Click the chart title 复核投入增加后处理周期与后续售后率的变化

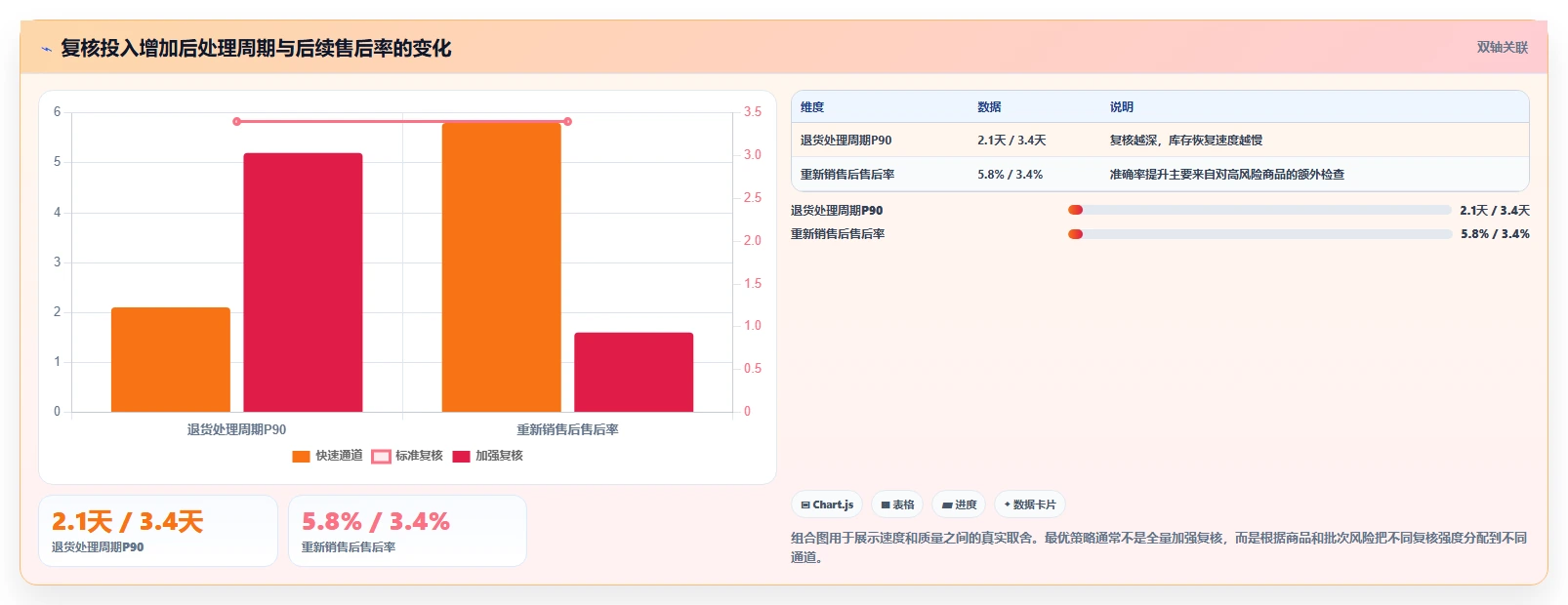(x=256, y=48)
